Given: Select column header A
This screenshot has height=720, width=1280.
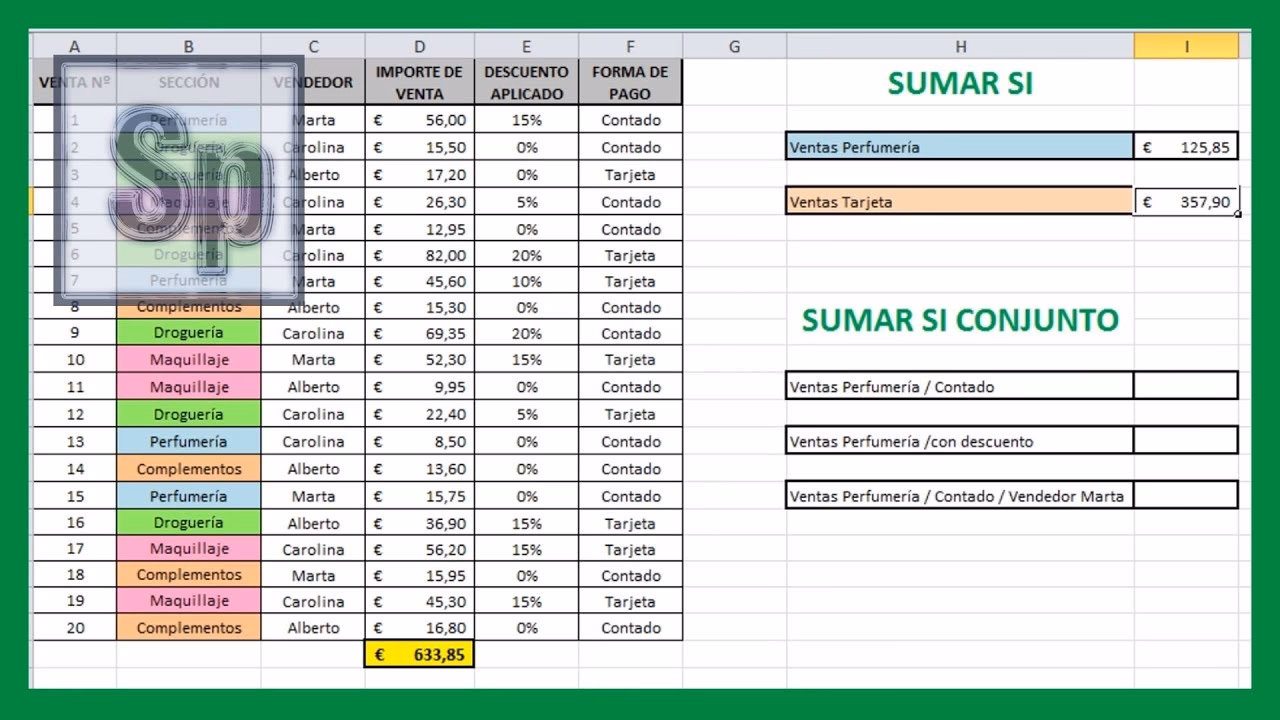Looking at the screenshot, I should [x=74, y=46].
